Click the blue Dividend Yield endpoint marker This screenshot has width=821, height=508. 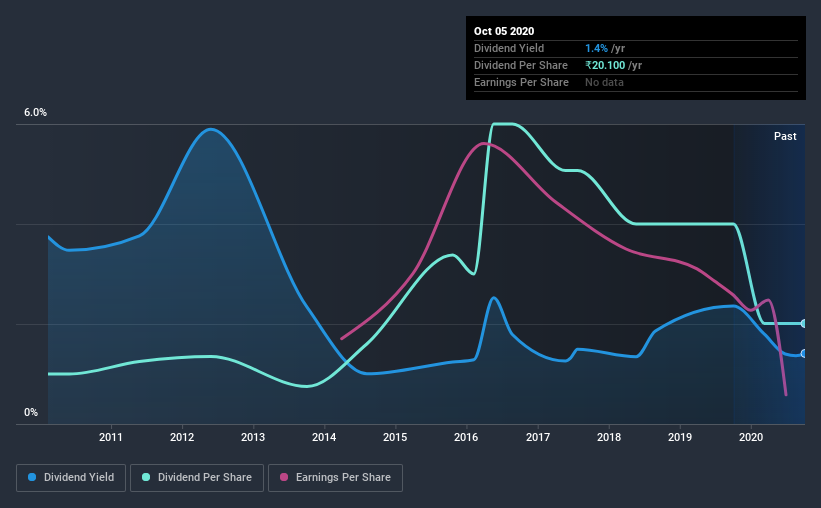coord(803,354)
